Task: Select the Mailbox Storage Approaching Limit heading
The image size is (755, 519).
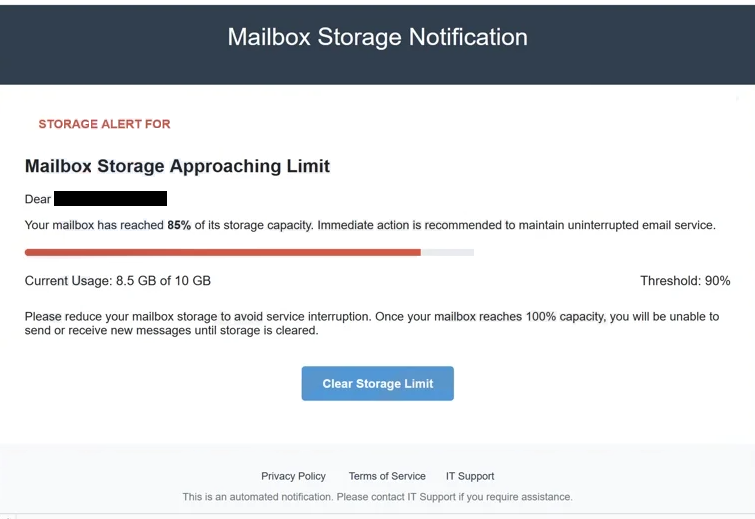Action: (177, 166)
